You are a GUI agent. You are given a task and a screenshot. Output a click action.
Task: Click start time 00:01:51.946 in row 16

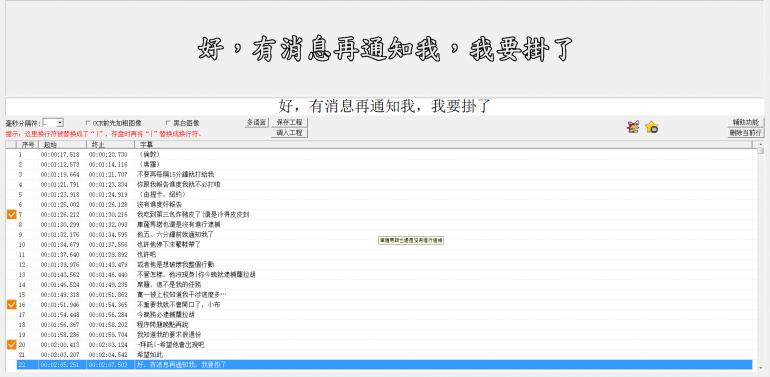[x=60, y=305]
